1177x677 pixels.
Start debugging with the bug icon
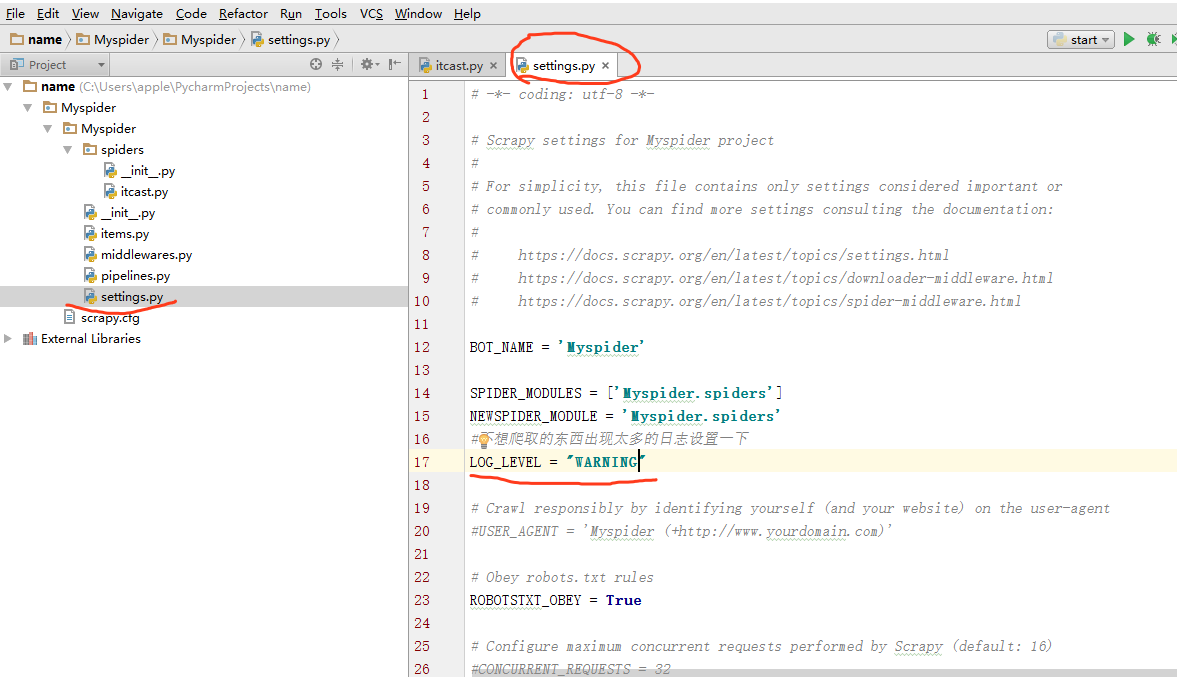(x=1154, y=39)
